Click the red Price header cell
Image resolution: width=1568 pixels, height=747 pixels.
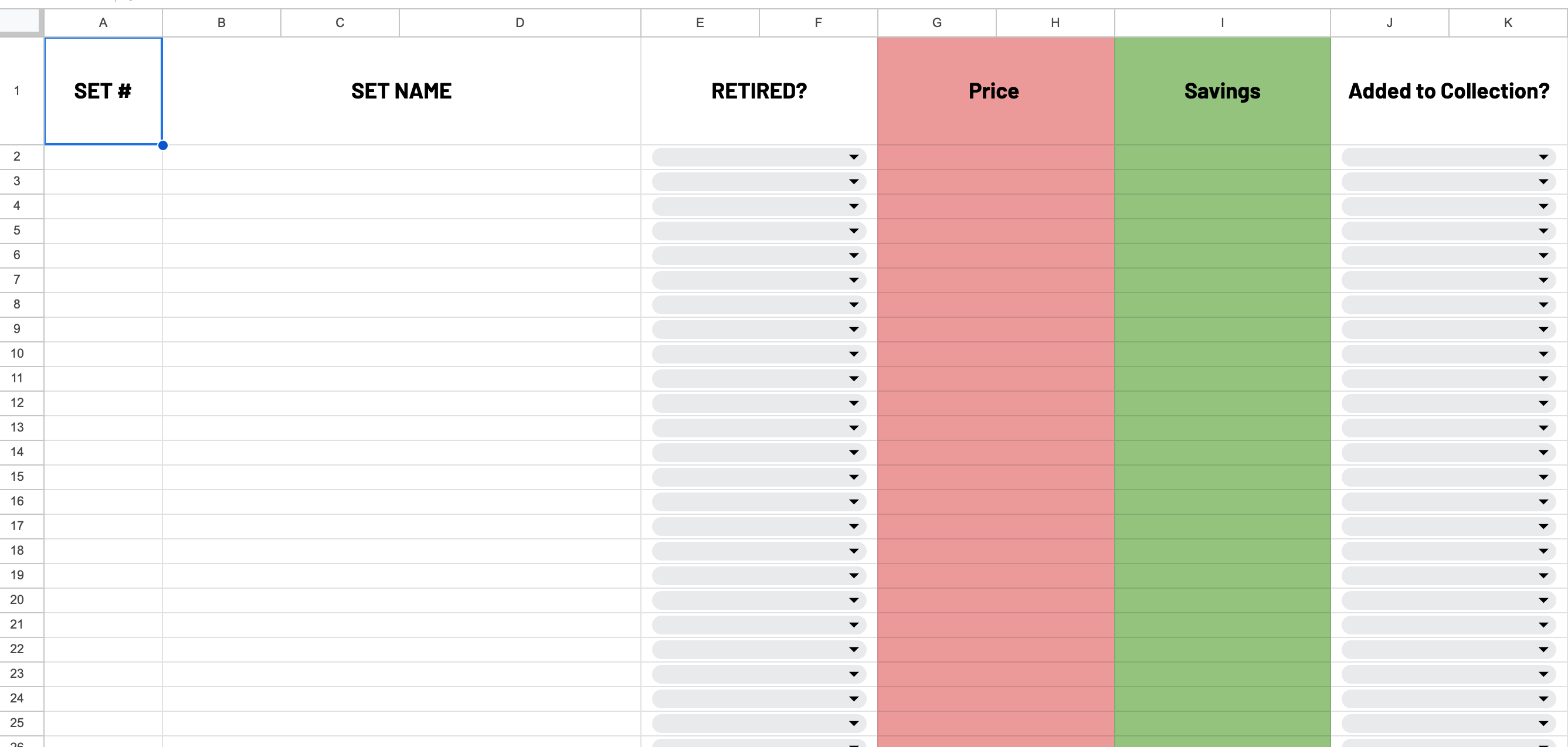995,91
